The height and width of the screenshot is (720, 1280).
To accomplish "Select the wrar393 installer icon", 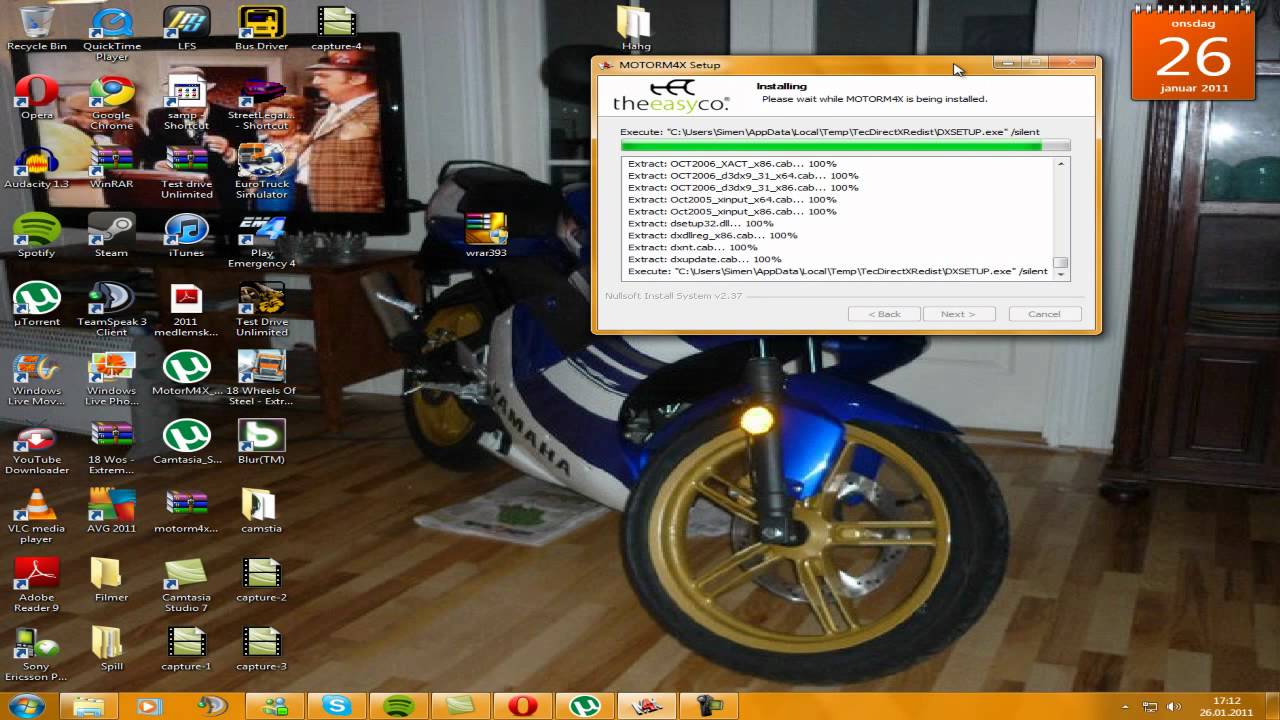I will (x=487, y=235).
